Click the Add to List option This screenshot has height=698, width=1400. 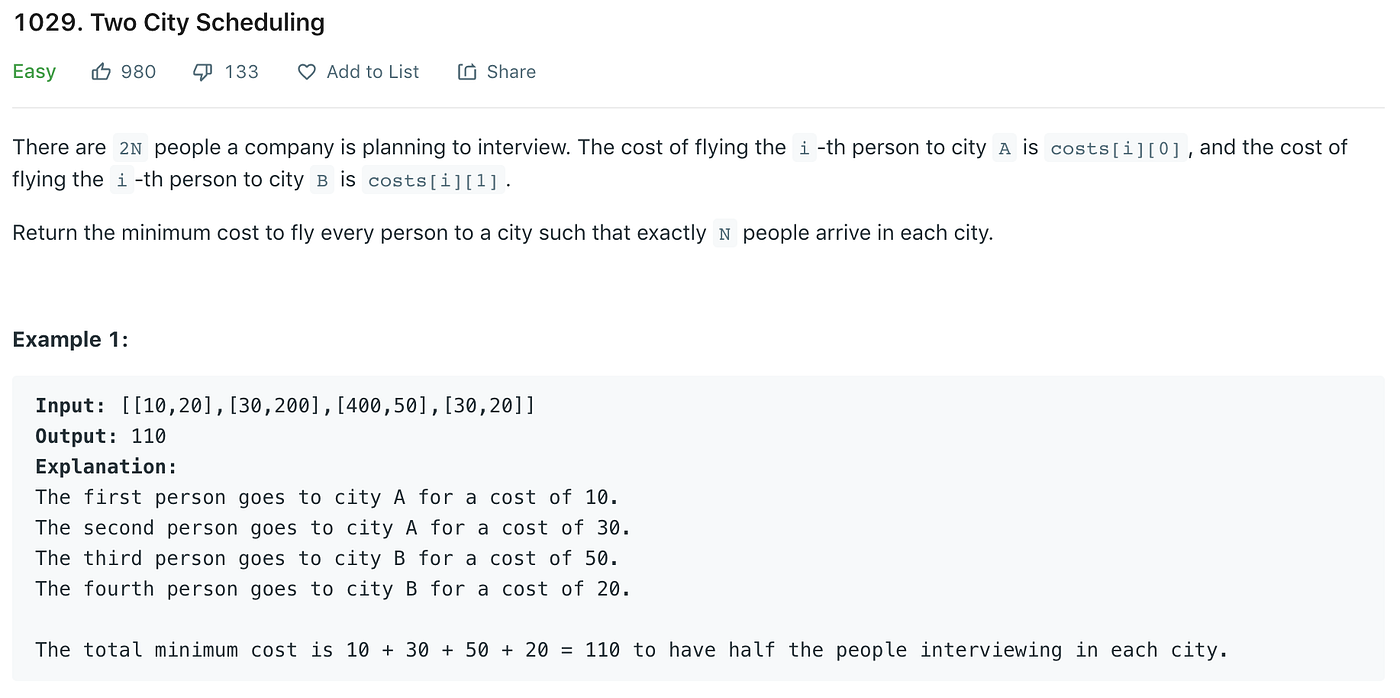373,71
